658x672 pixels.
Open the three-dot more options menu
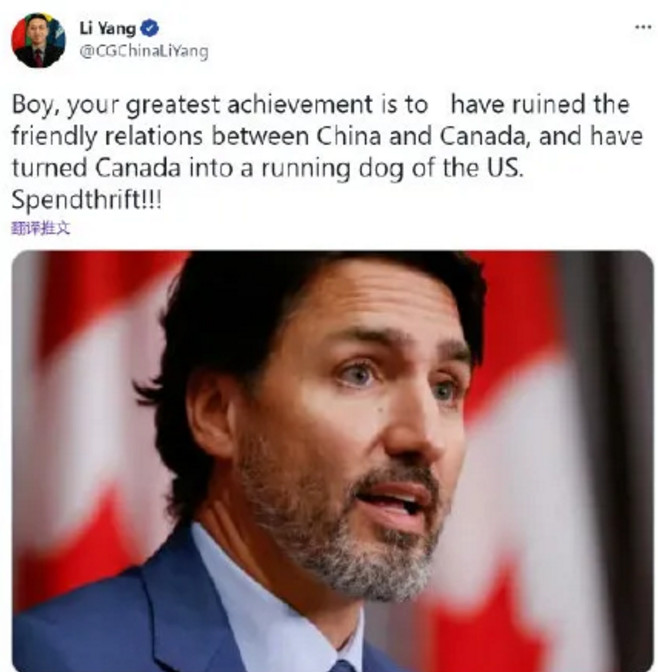point(643,27)
